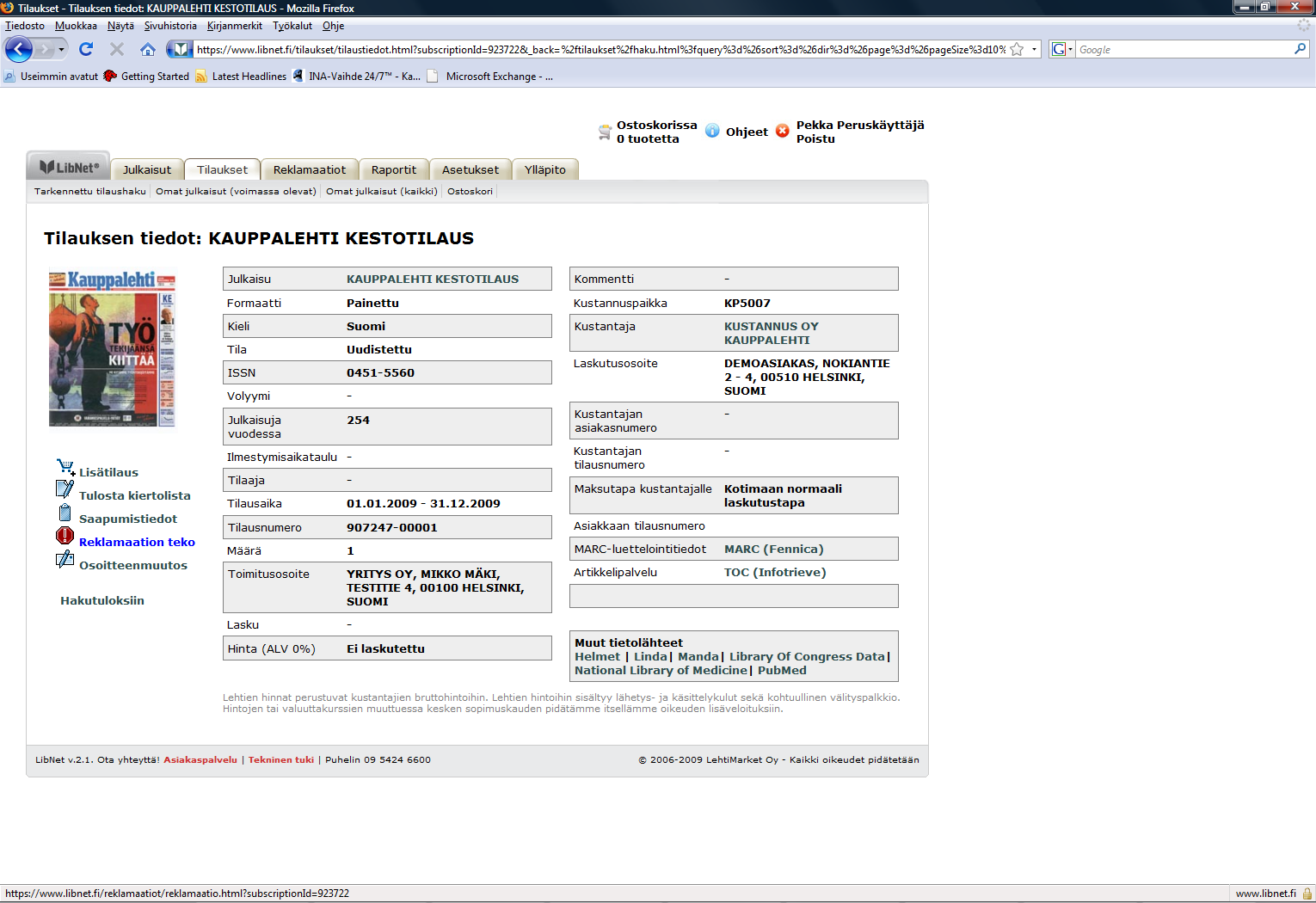Switch to the Ylläpito tab
Viewport: 1316px width, 903px height.
(545, 169)
